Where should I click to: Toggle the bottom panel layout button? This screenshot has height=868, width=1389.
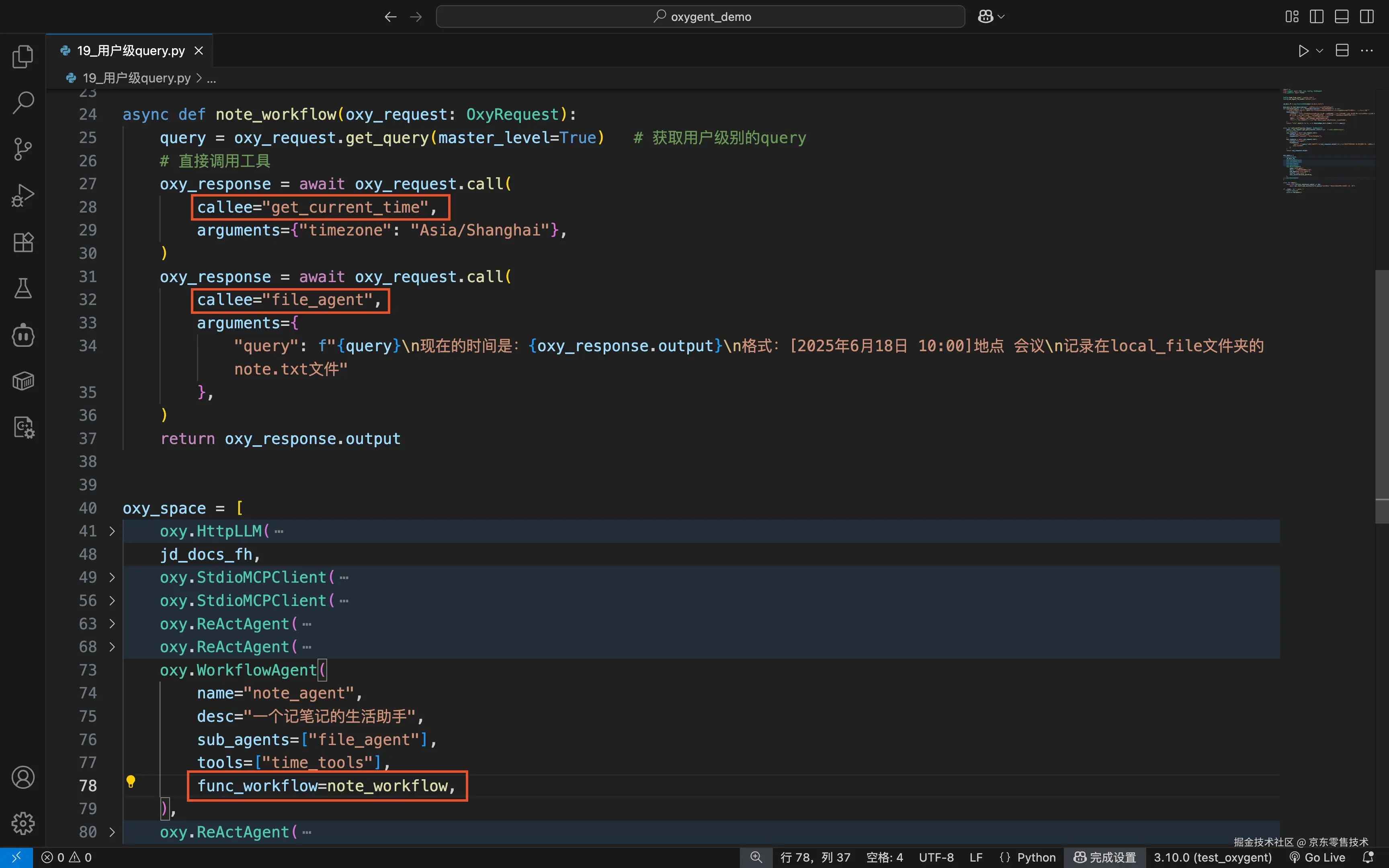coord(1341,16)
